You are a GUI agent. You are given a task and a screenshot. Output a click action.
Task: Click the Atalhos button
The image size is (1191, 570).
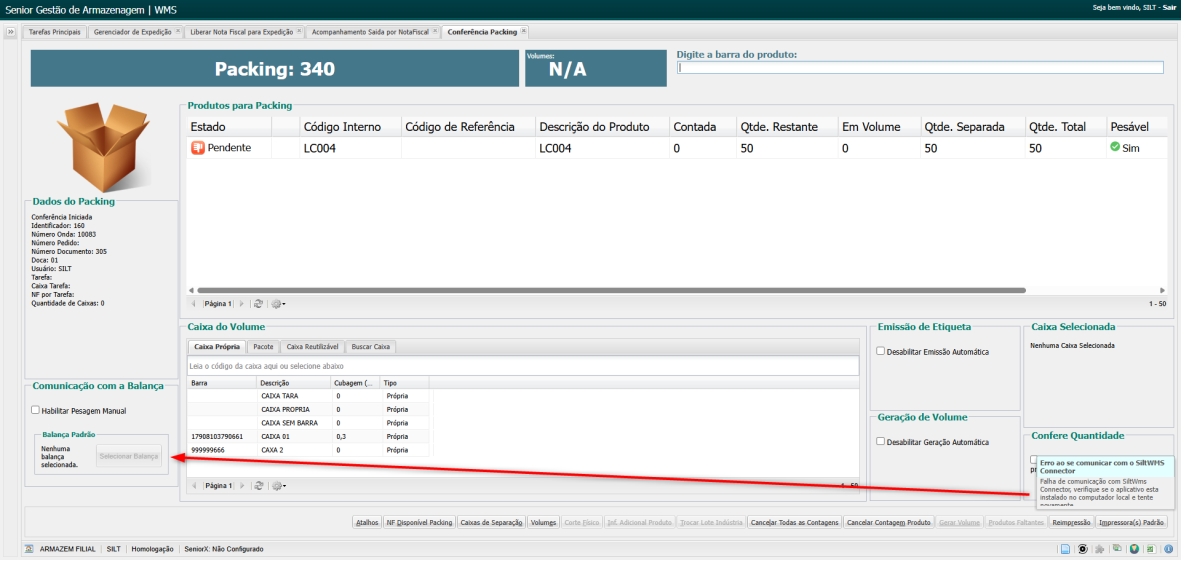point(368,523)
